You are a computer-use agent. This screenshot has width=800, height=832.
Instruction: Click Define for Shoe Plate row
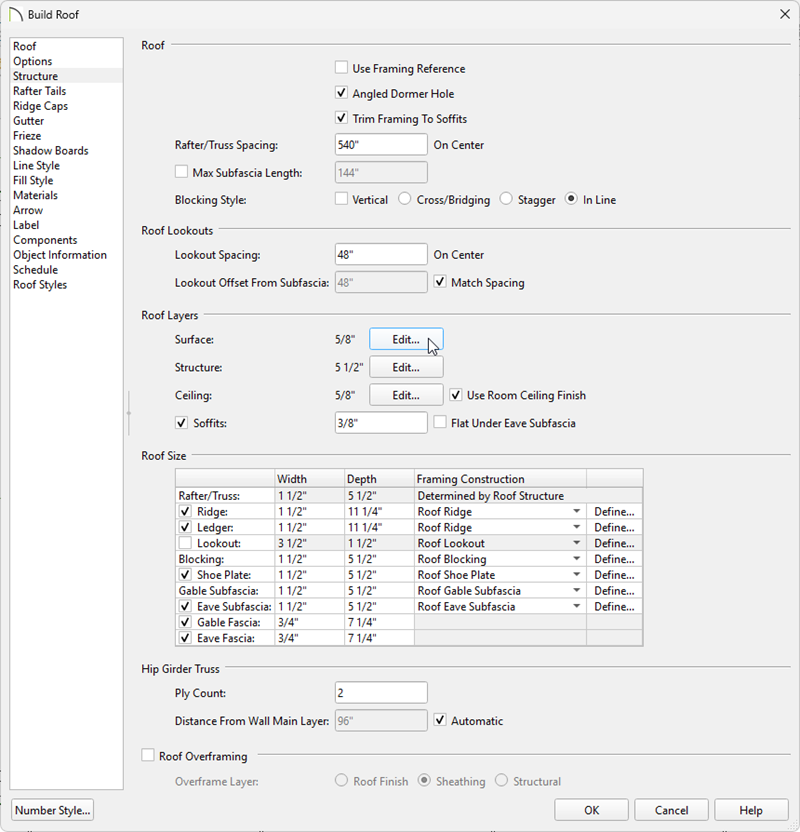tap(614, 575)
